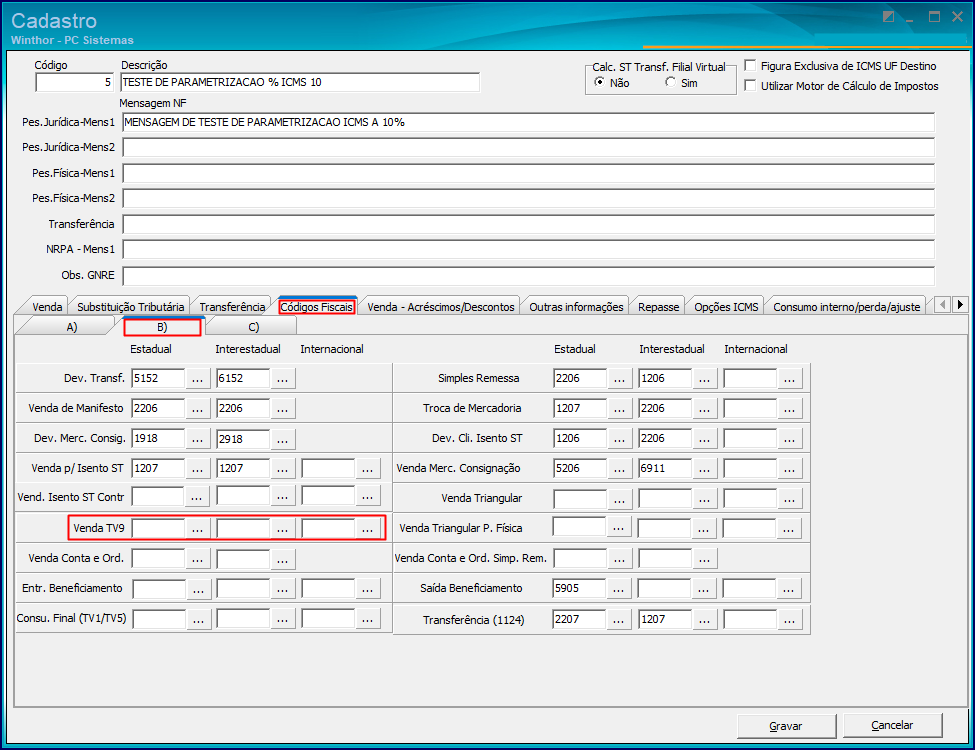The image size is (975, 750).
Task: Open lookup for Dev. Merc. Consig. Interestadual
Action: point(282,438)
